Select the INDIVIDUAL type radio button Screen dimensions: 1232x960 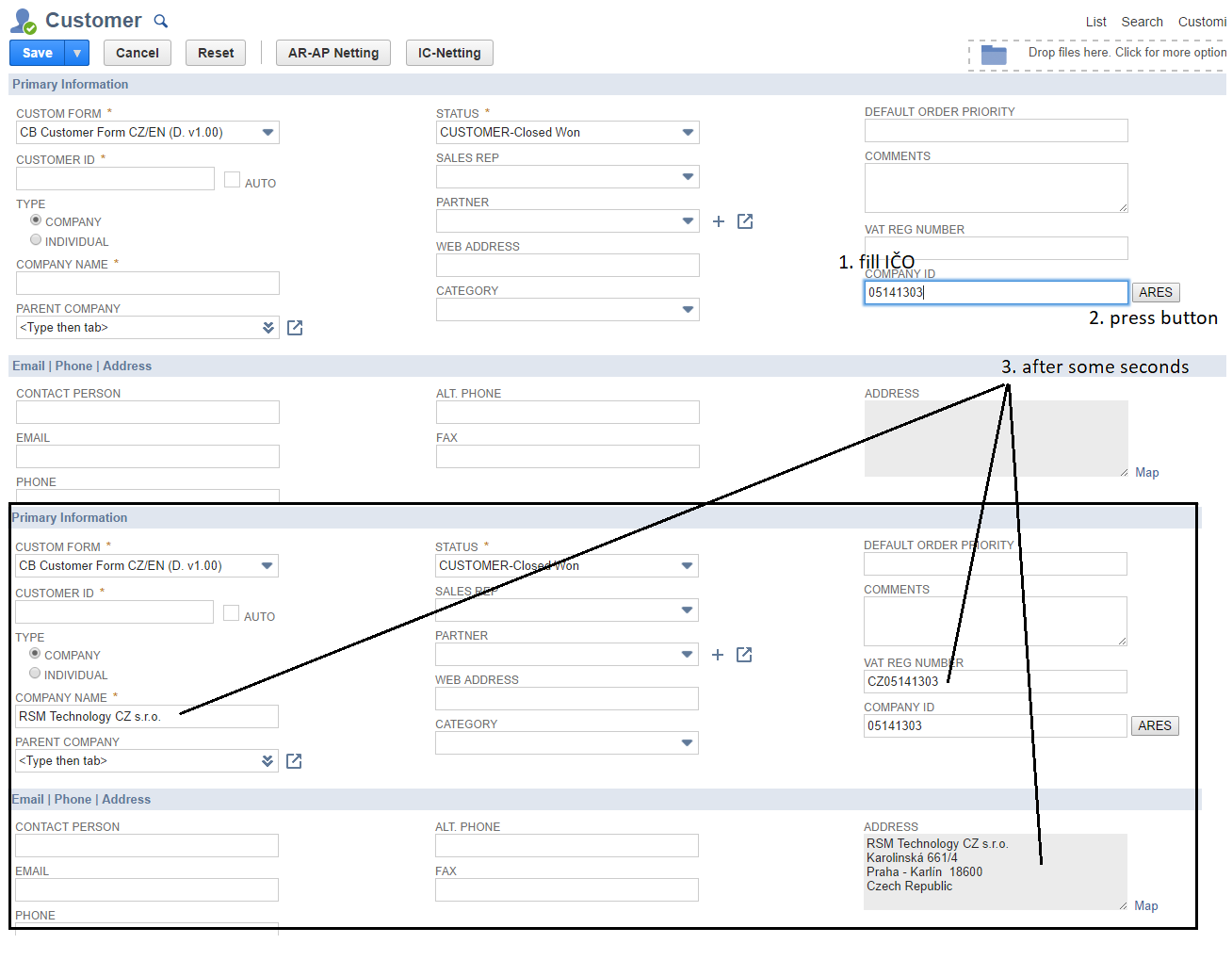tap(36, 240)
